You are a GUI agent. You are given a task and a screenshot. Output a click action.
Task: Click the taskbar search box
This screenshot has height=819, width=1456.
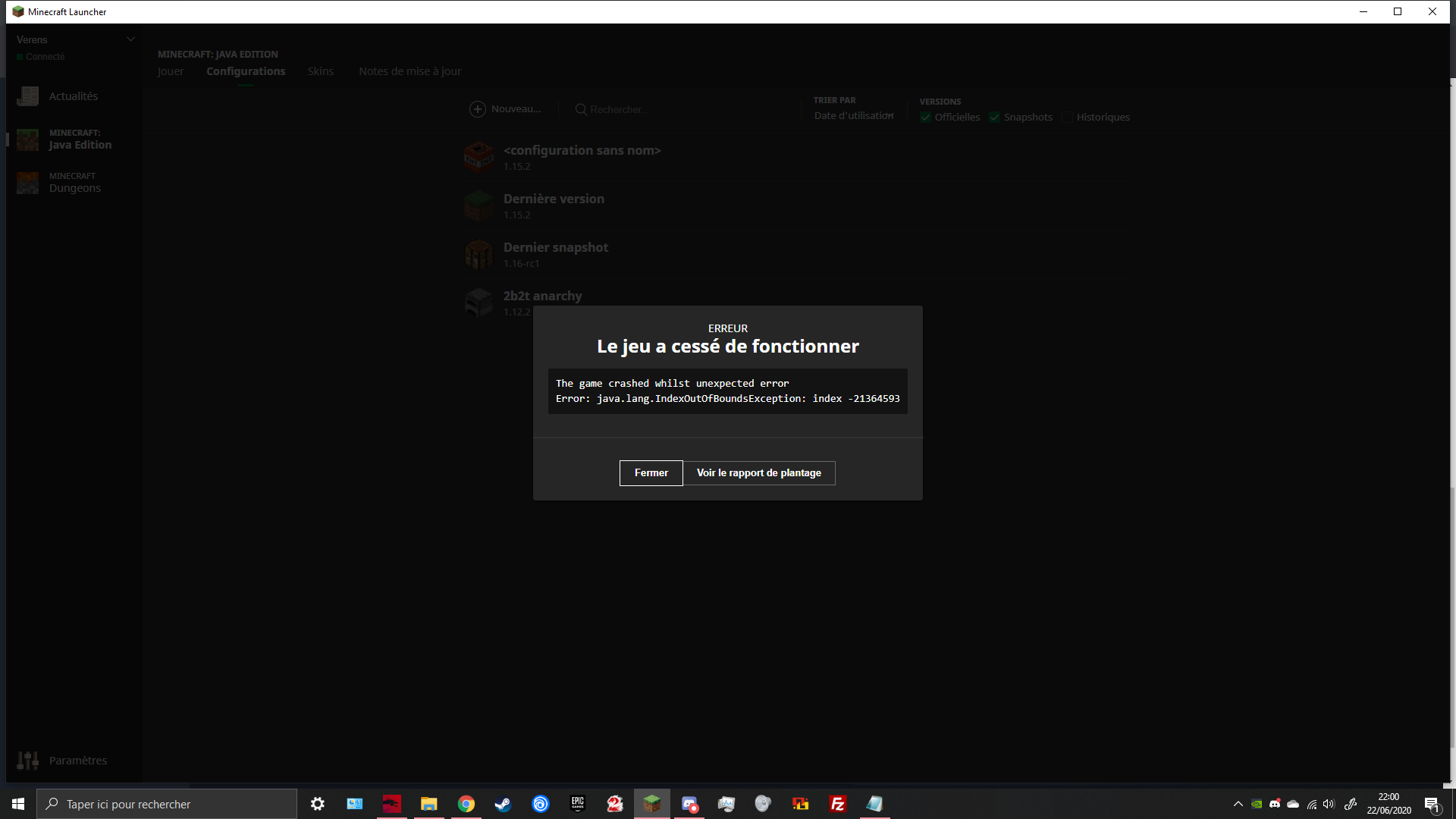click(167, 804)
